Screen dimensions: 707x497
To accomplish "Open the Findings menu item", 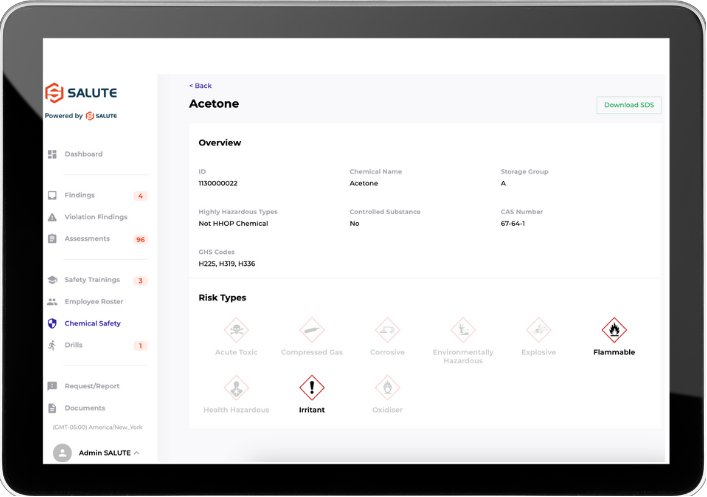I will pyautogui.click(x=79, y=195).
